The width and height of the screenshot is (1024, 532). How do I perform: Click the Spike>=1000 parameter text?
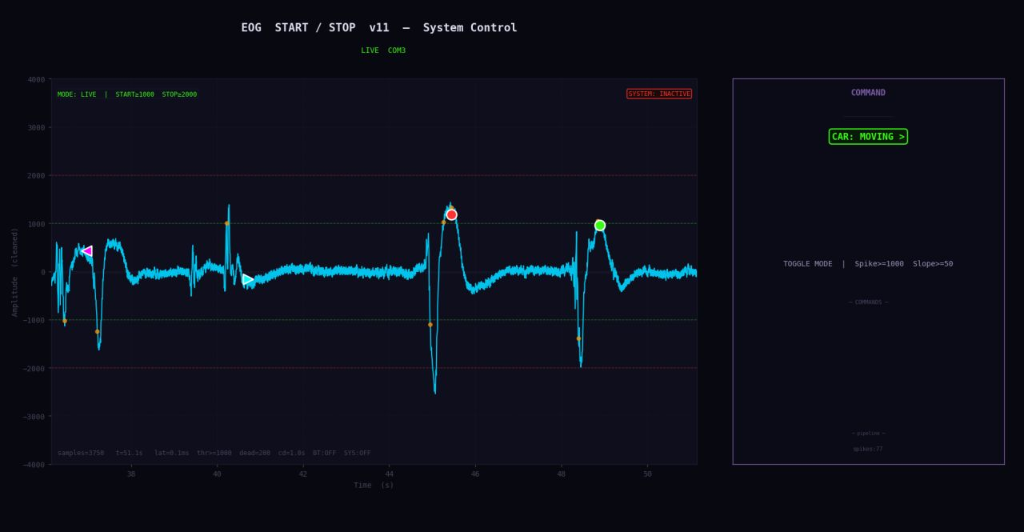pyautogui.click(x=879, y=264)
